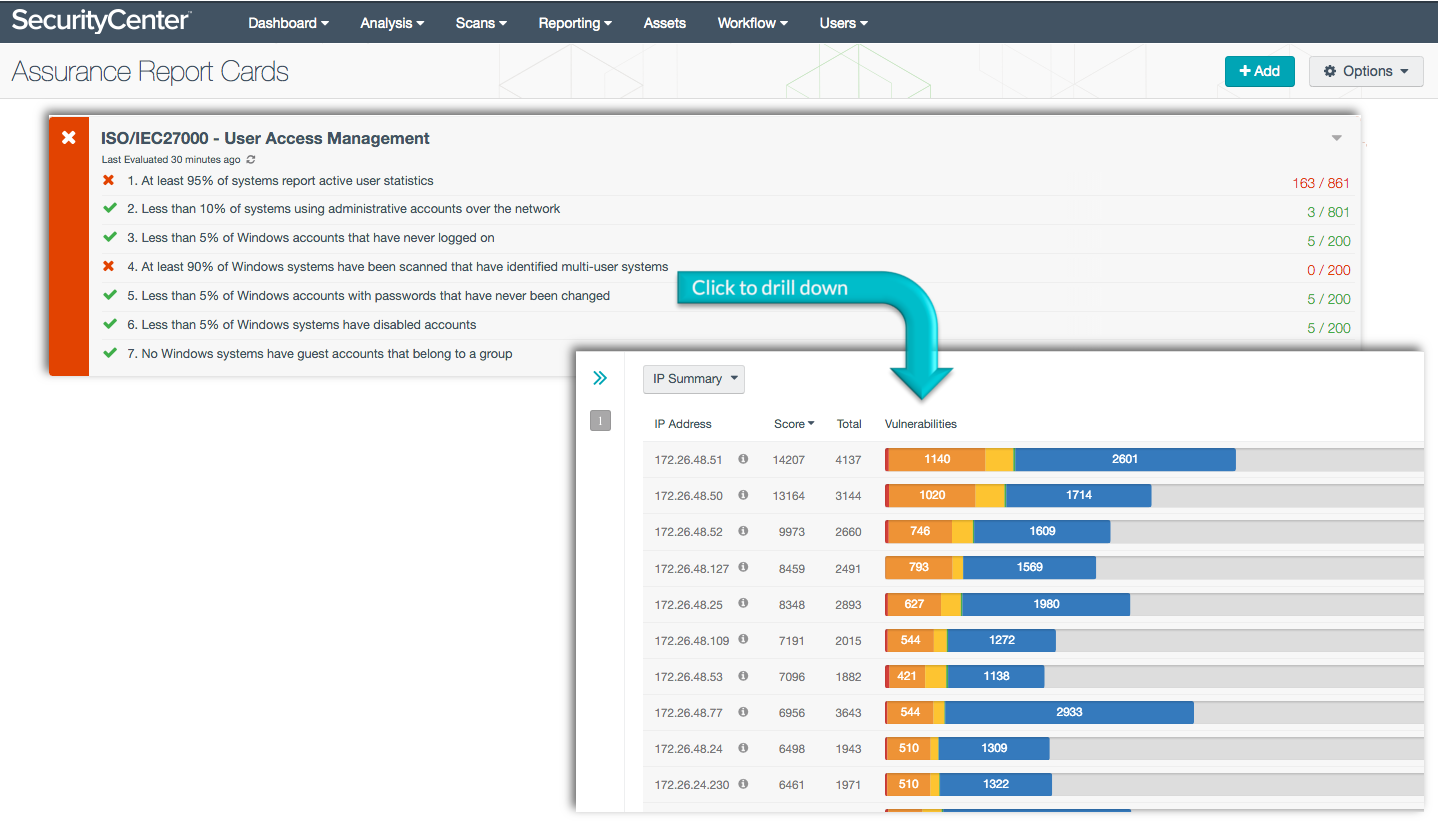The height and width of the screenshot is (823, 1440).
Task: Open the Reporting menu
Action: pos(575,23)
